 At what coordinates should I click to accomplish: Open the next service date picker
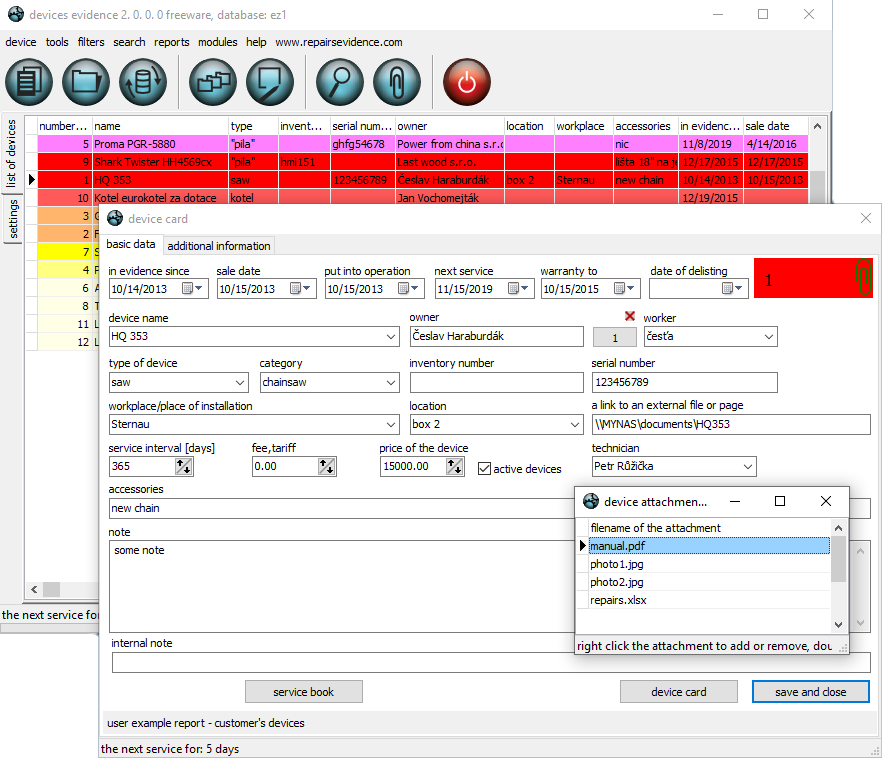point(518,288)
